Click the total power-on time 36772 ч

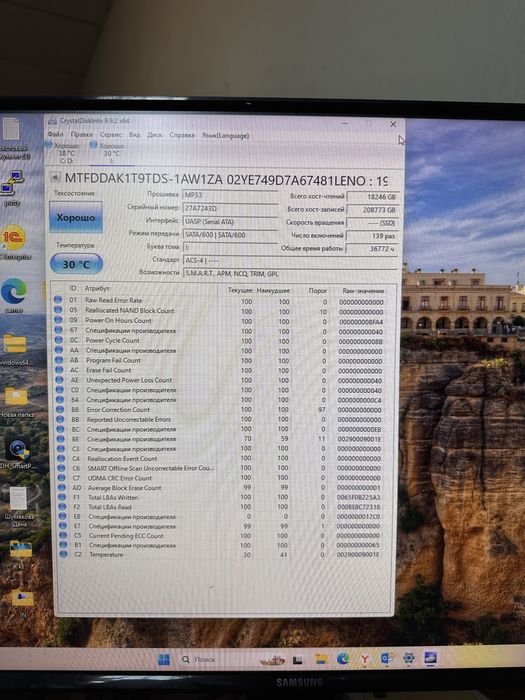point(372,249)
